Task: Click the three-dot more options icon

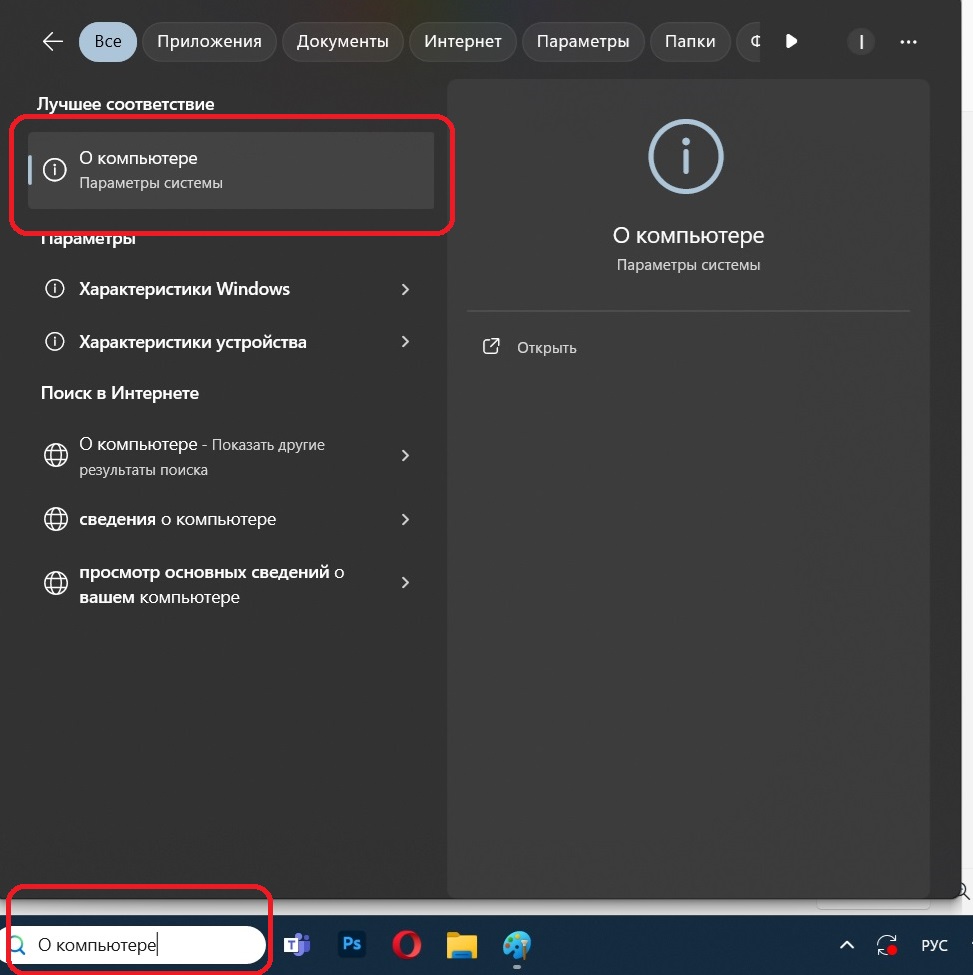Action: coord(908,42)
